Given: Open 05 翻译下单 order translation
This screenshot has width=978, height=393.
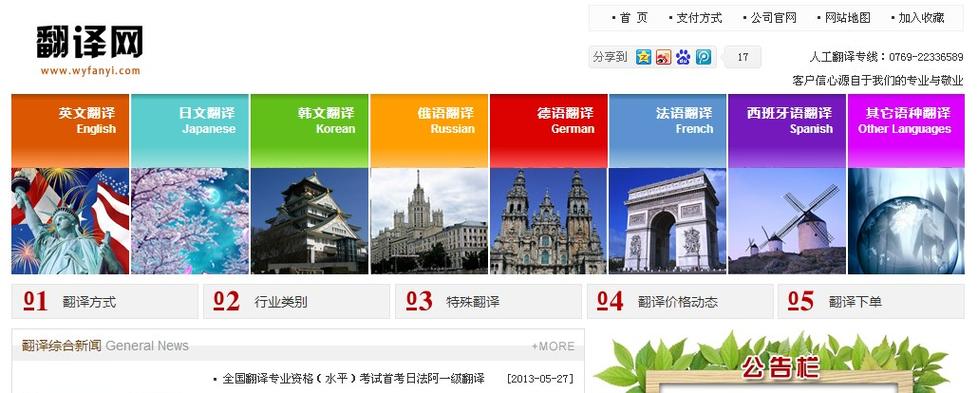Looking at the screenshot, I should pos(871,301).
